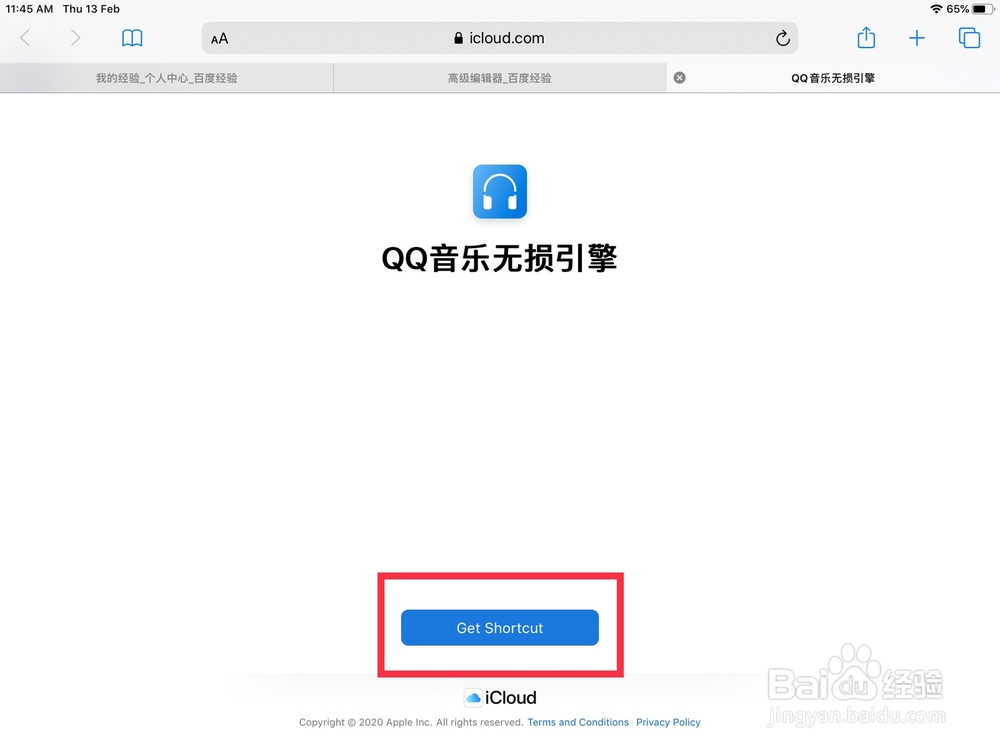This screenshot has height=750, width=1000.
Task: Switch to 高级编辑器_百度经验 tab
Action: click(500, 78)
